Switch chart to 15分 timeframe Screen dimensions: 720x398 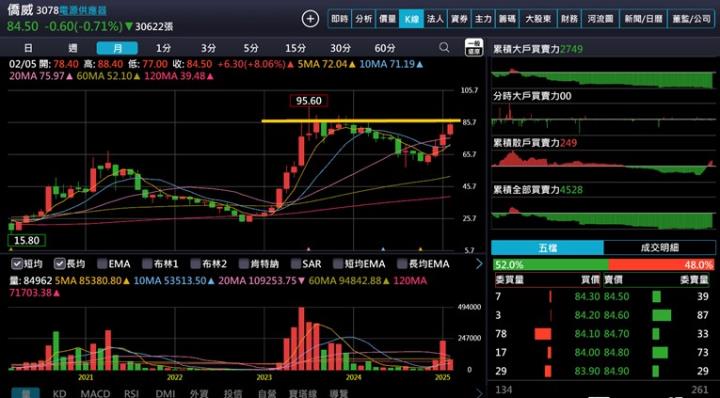point(295,48)
